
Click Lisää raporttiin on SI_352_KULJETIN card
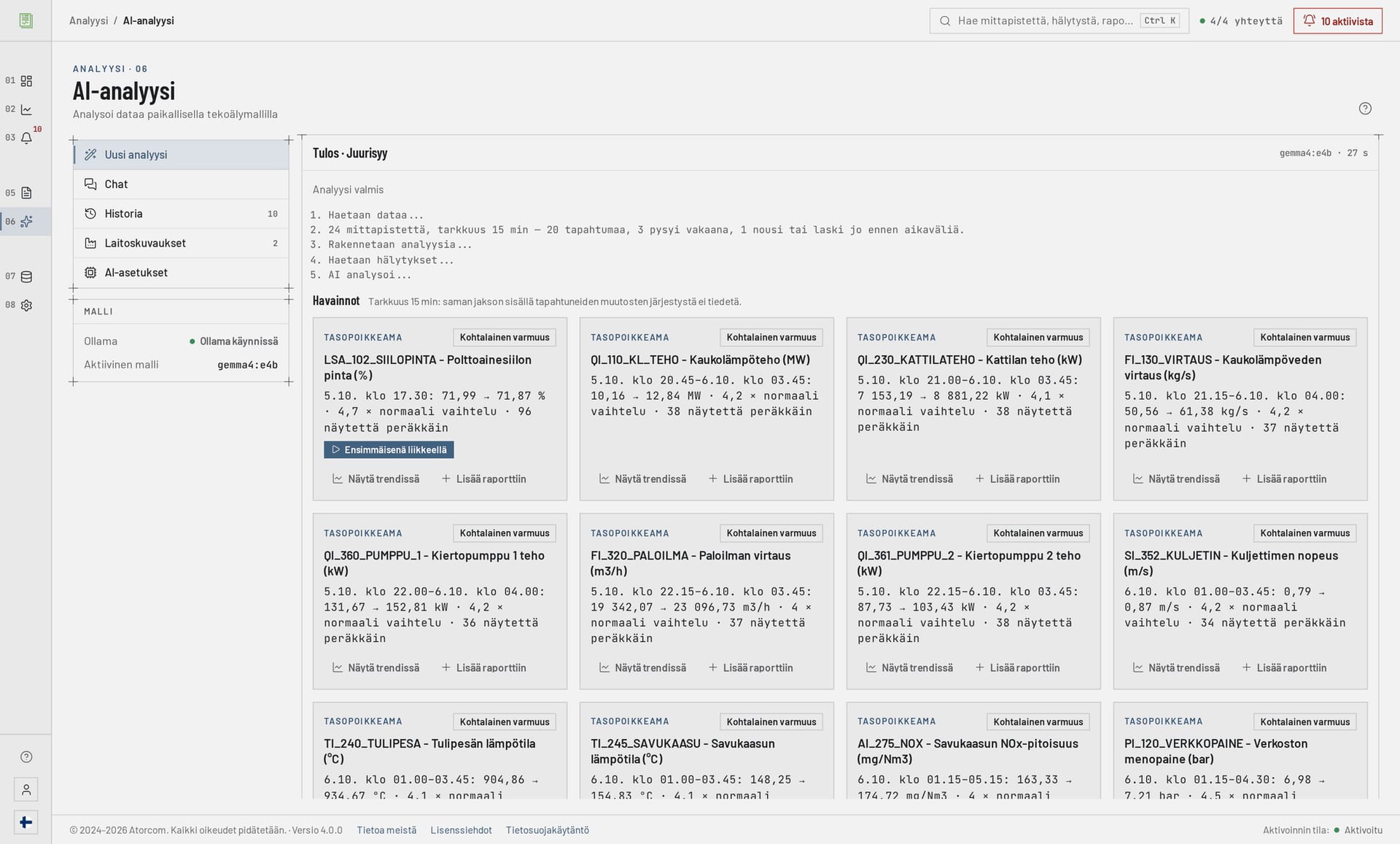[x=1285, y=668]
